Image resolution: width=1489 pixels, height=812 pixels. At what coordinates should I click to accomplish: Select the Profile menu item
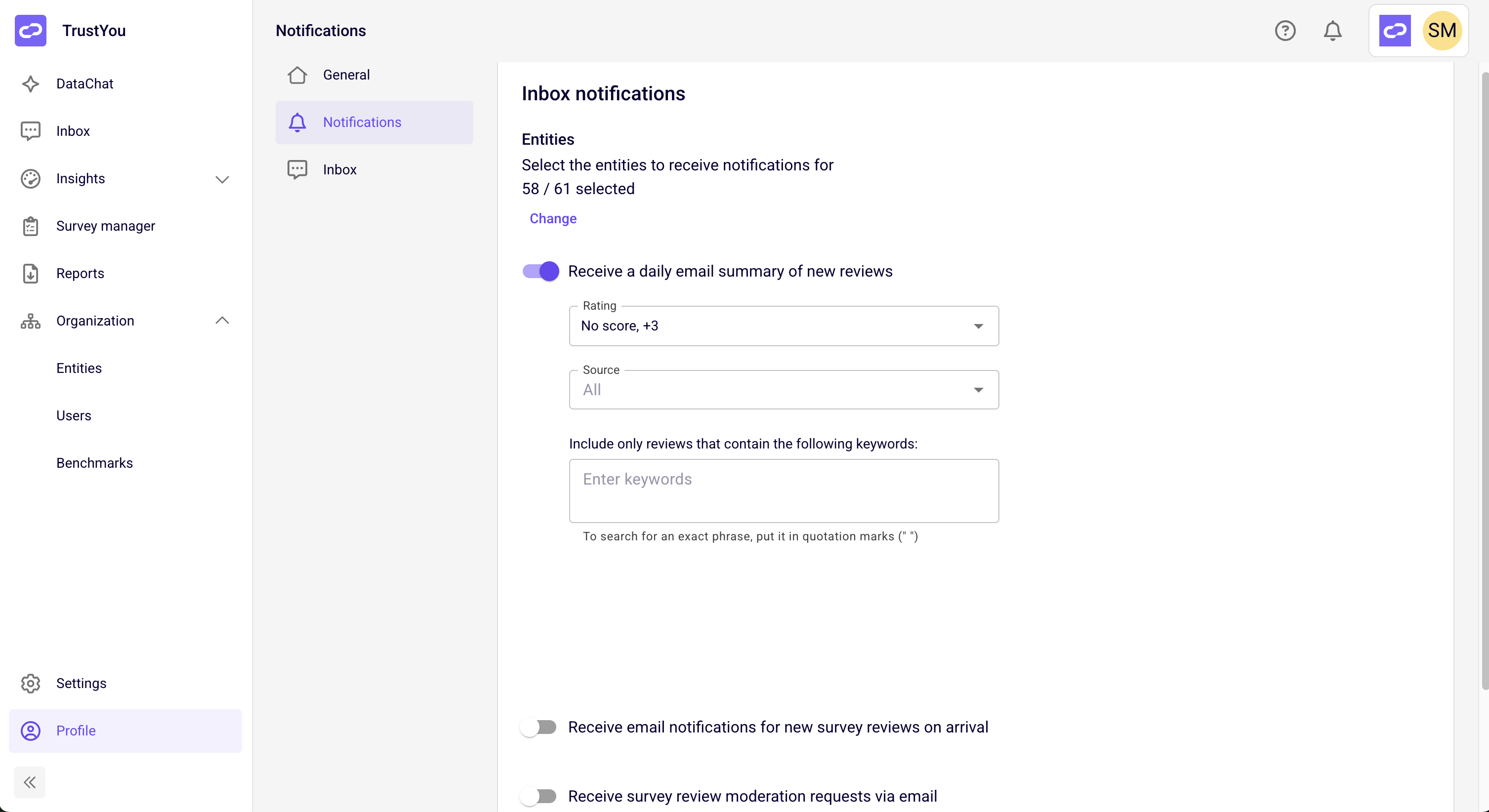pyautogui.click(x=125, y=731)
